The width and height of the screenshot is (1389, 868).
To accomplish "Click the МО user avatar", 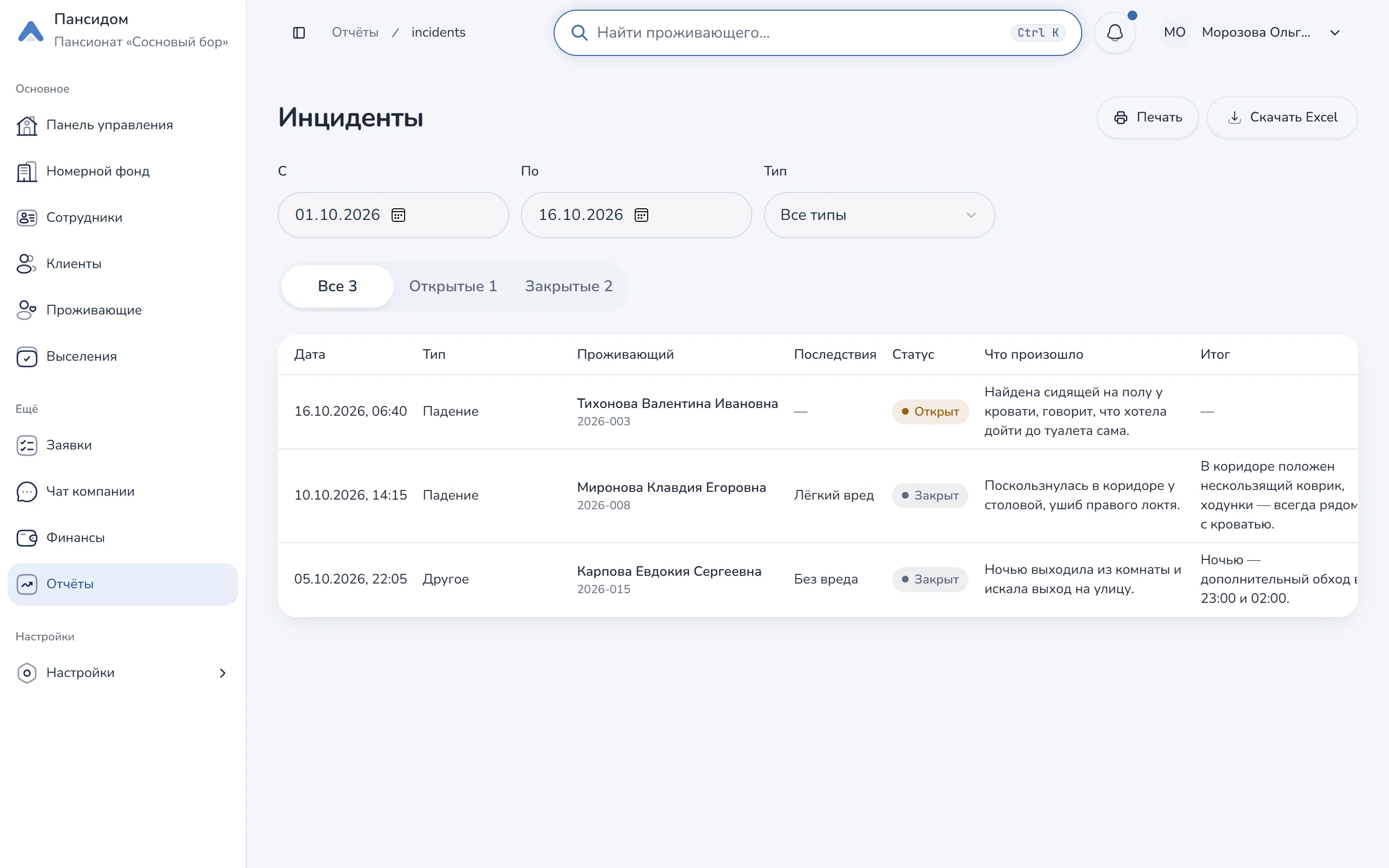I will pyautogui.click(x=1174, y=33).
